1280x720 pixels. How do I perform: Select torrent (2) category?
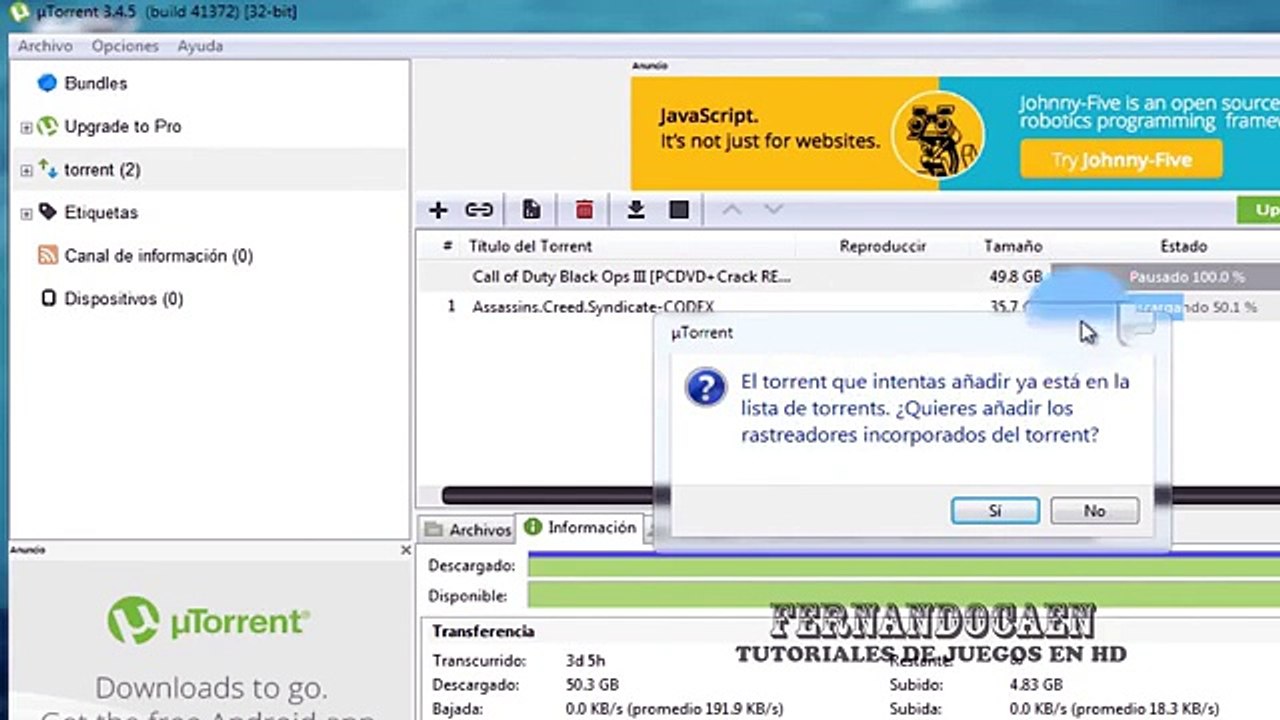point(102,170)
